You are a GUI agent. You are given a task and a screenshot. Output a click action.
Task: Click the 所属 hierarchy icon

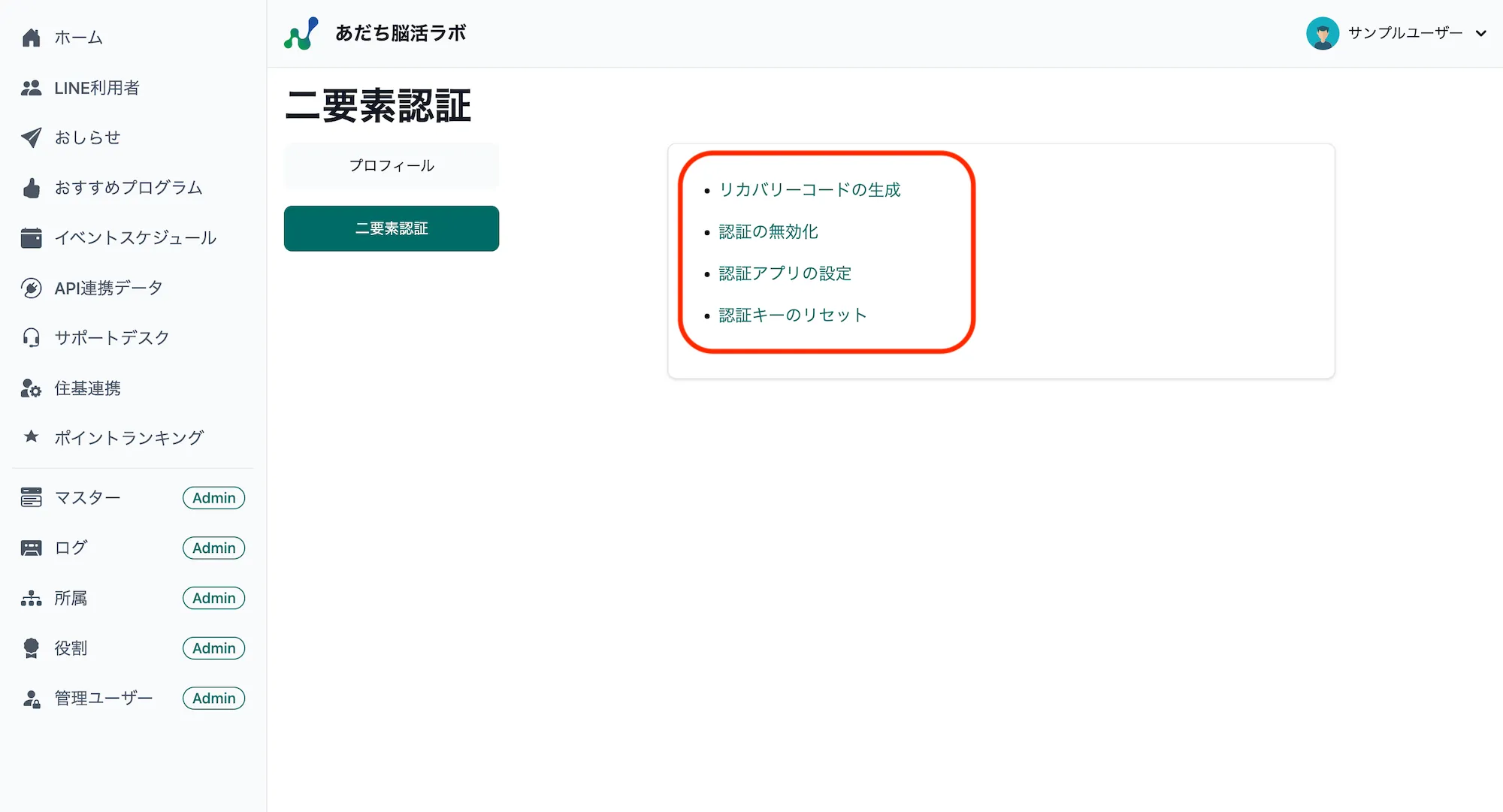(31, 598)
